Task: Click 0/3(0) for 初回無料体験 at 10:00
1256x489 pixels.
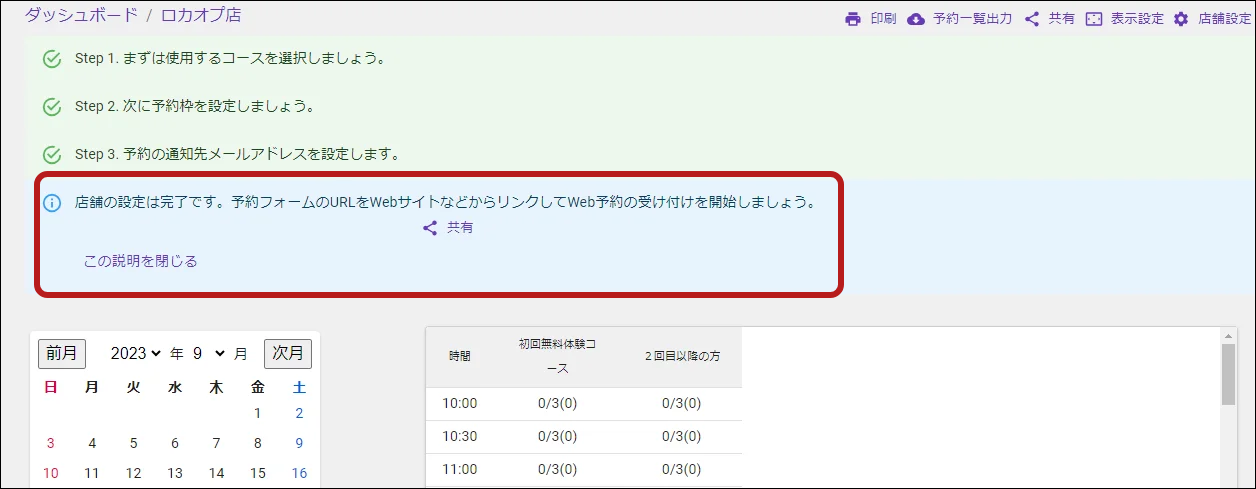Action: tap(557, 404)
